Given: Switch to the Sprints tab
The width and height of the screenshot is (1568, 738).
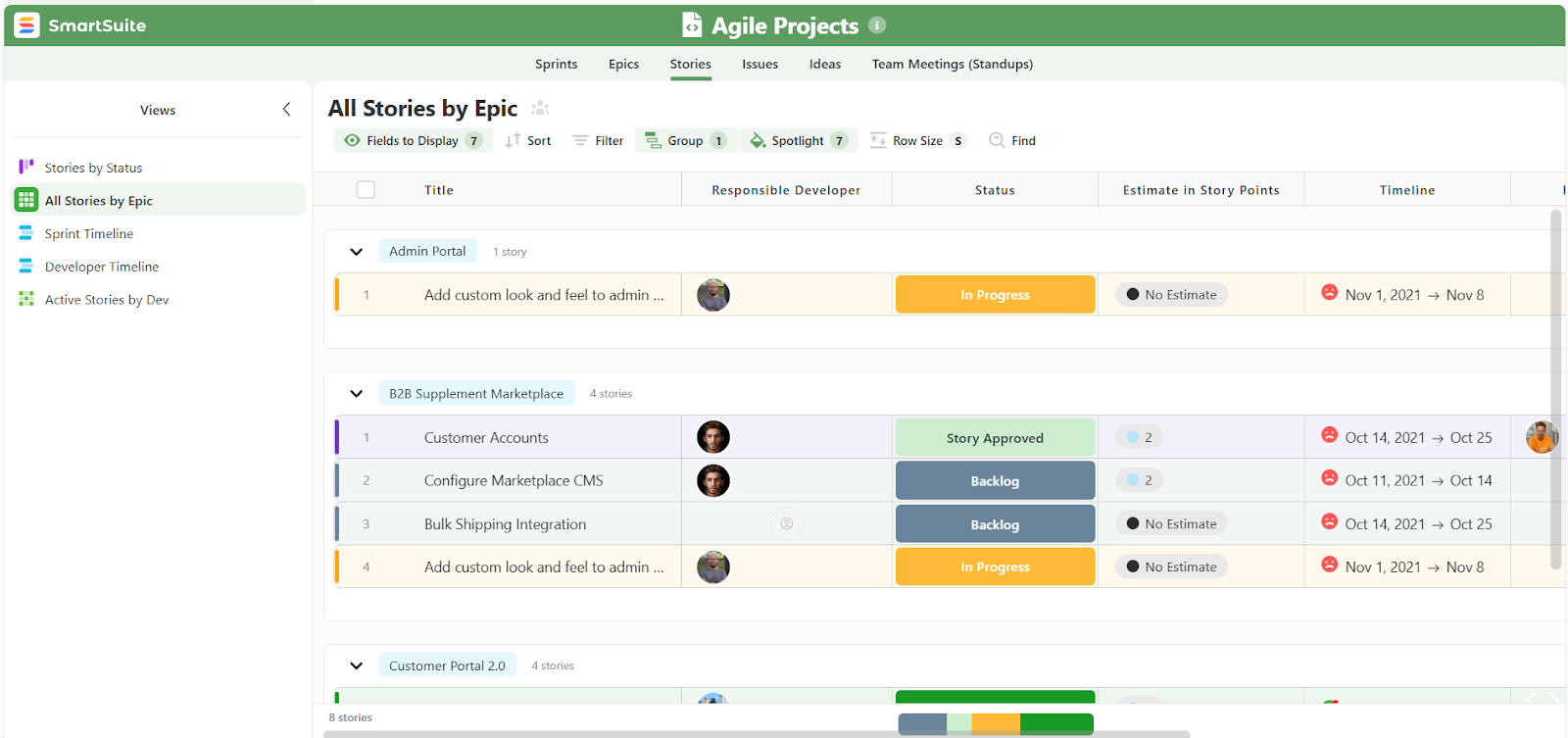Looking at the screenshot, I should pos(556,64).
